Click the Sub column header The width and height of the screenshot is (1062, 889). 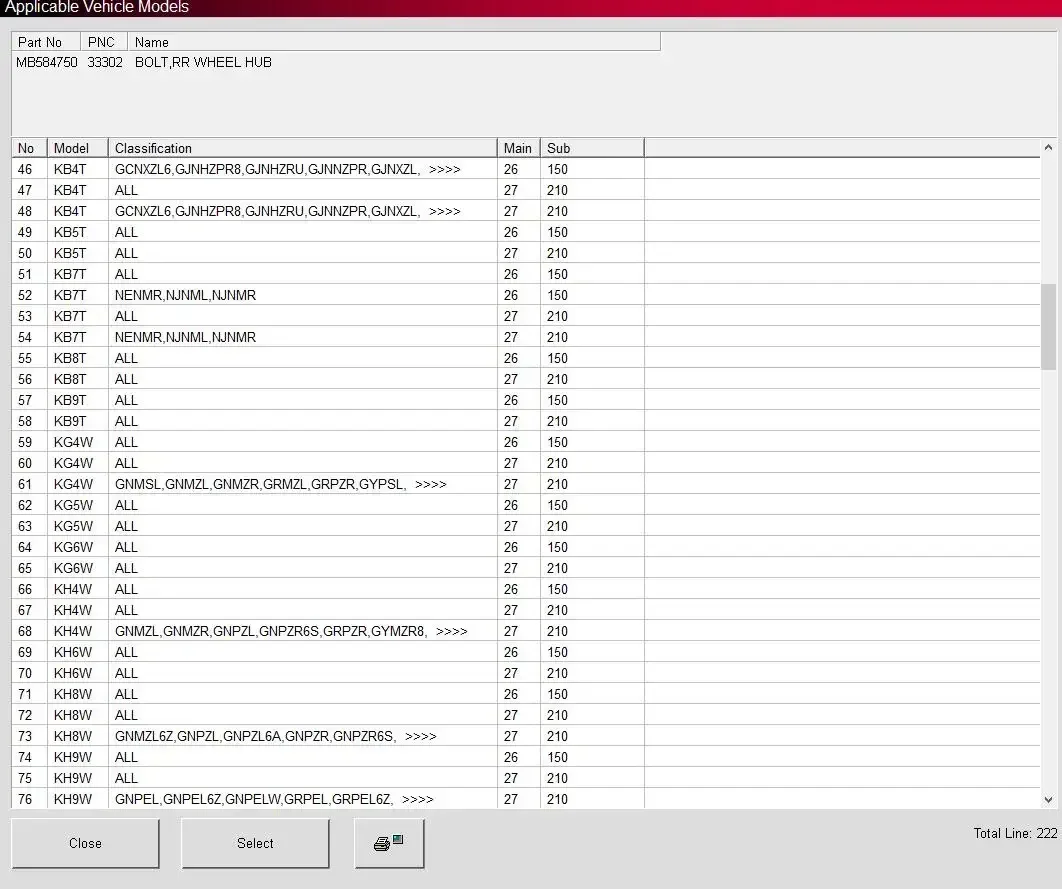(592, 148)
